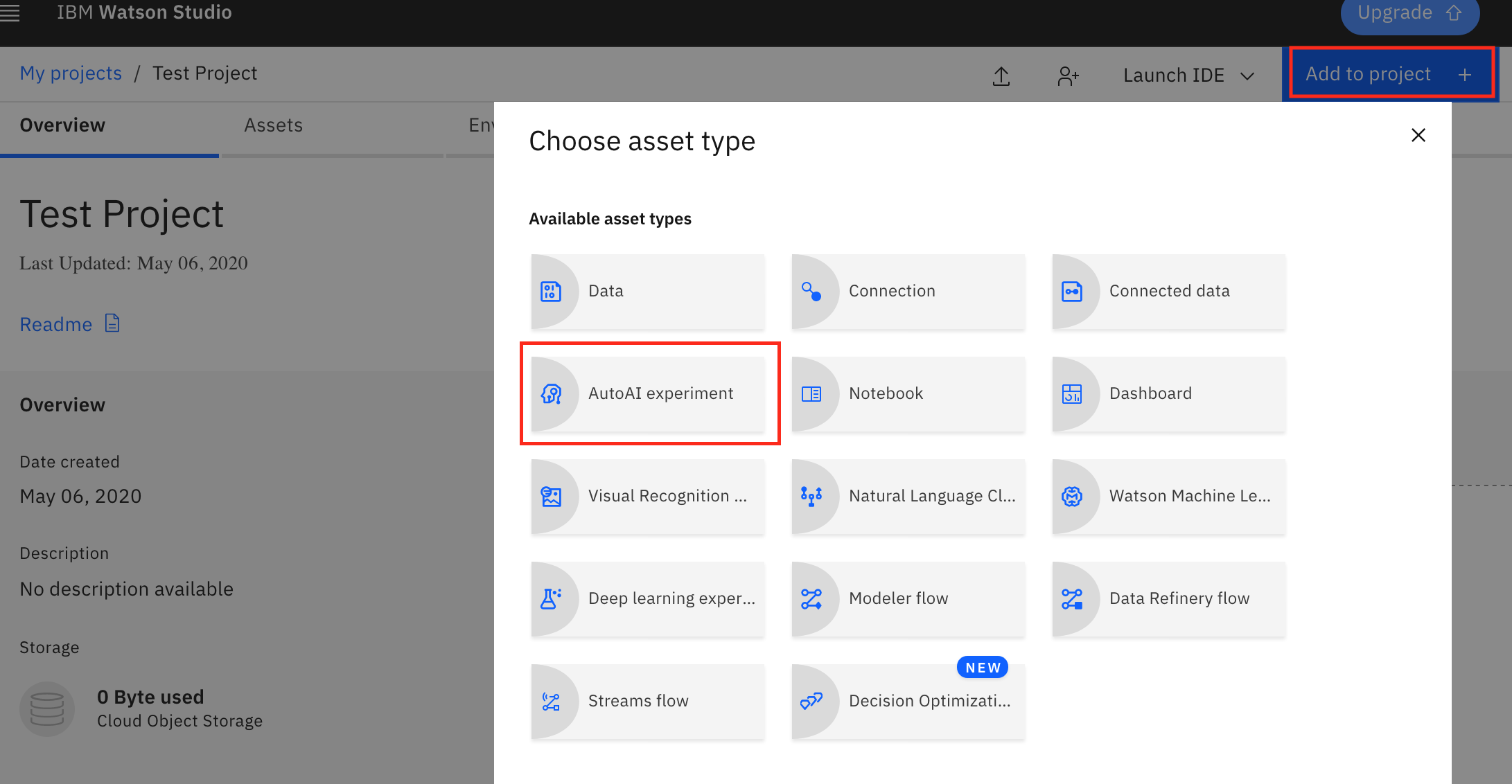Open the My projects breadcrumb link
The image size is (1512, 784).
coord(71,73)
